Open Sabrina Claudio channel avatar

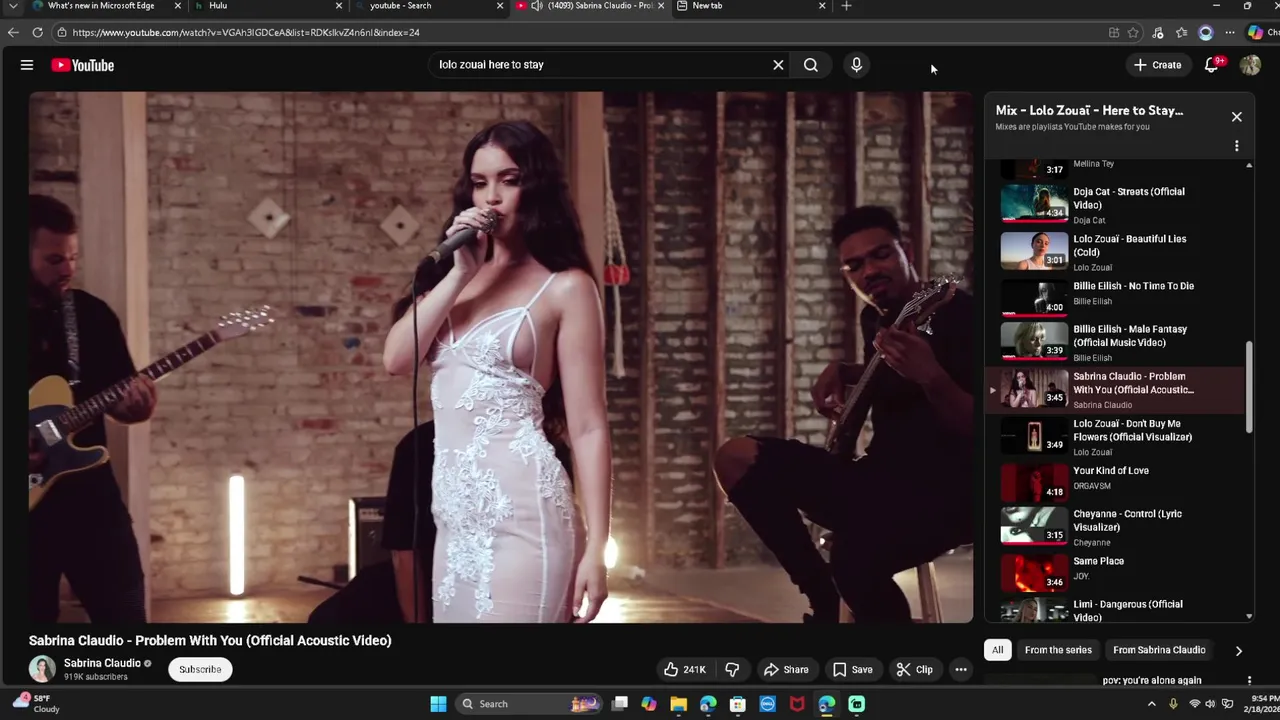[42, 669]
